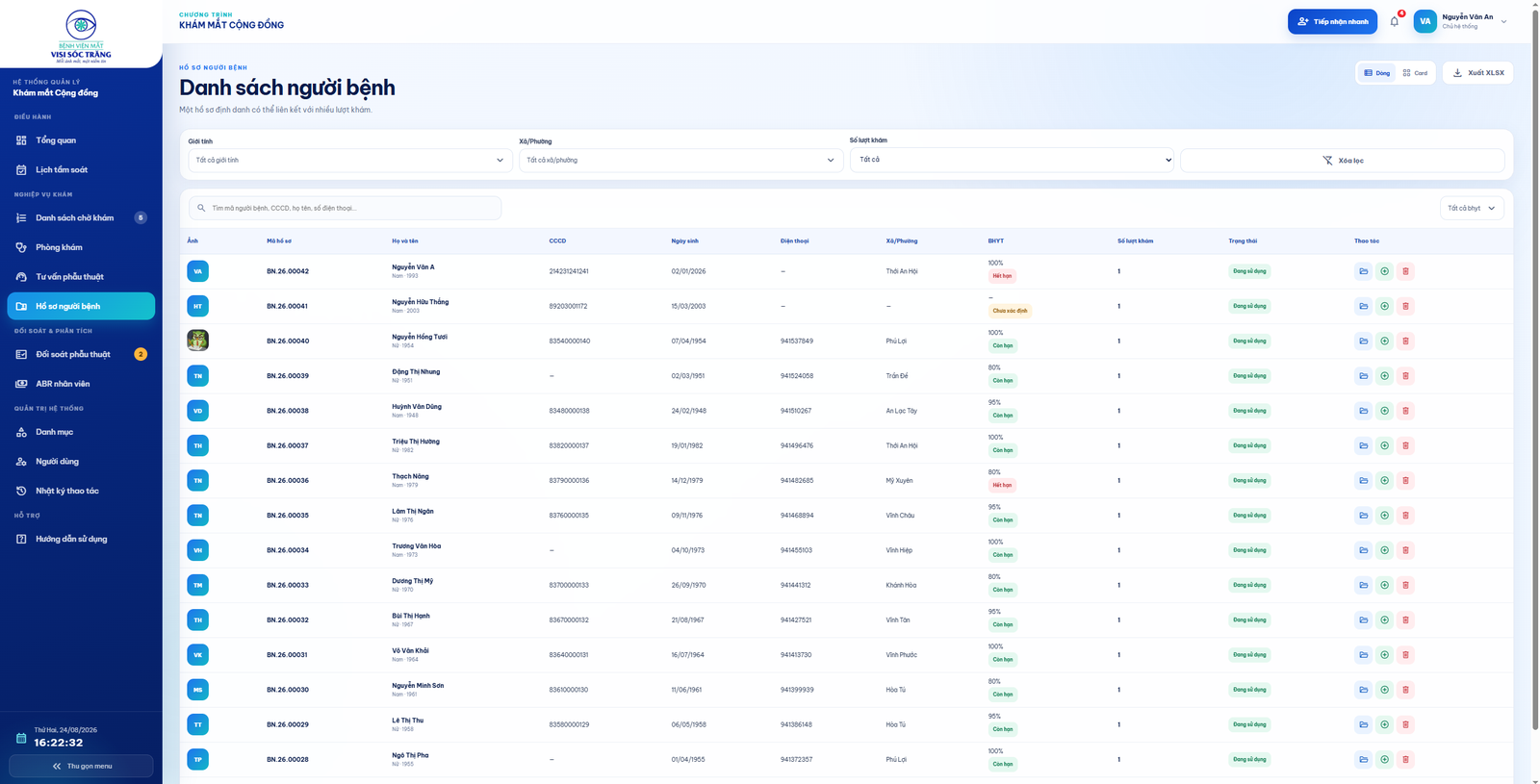Viewport: 1540px width, 784px height.
Task: Click the Tiếp nhận nhanh button
Action: (x=1332, y=21)
